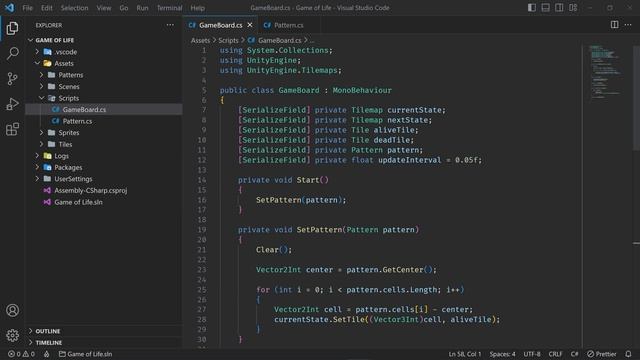Screen dimensions: 640x360
Task: Place cursor on line 16 SetPattern call
Action: coord(301,200)
